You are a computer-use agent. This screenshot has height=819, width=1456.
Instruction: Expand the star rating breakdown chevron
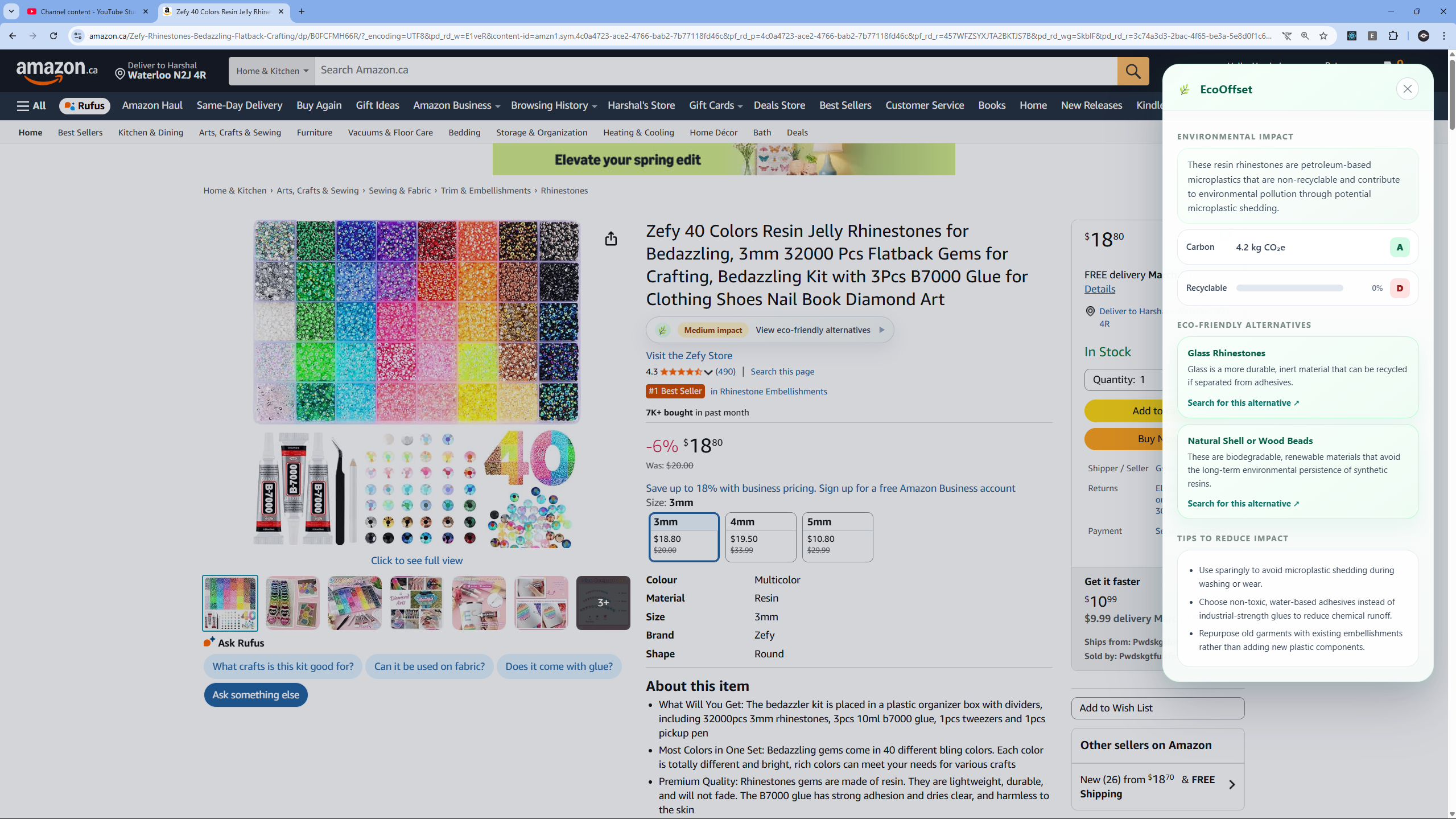point(708,372)
